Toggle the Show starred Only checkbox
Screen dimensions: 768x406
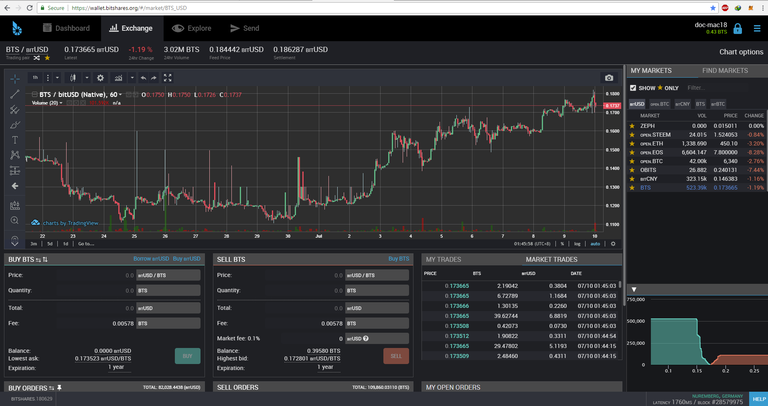tap(634, 87)
